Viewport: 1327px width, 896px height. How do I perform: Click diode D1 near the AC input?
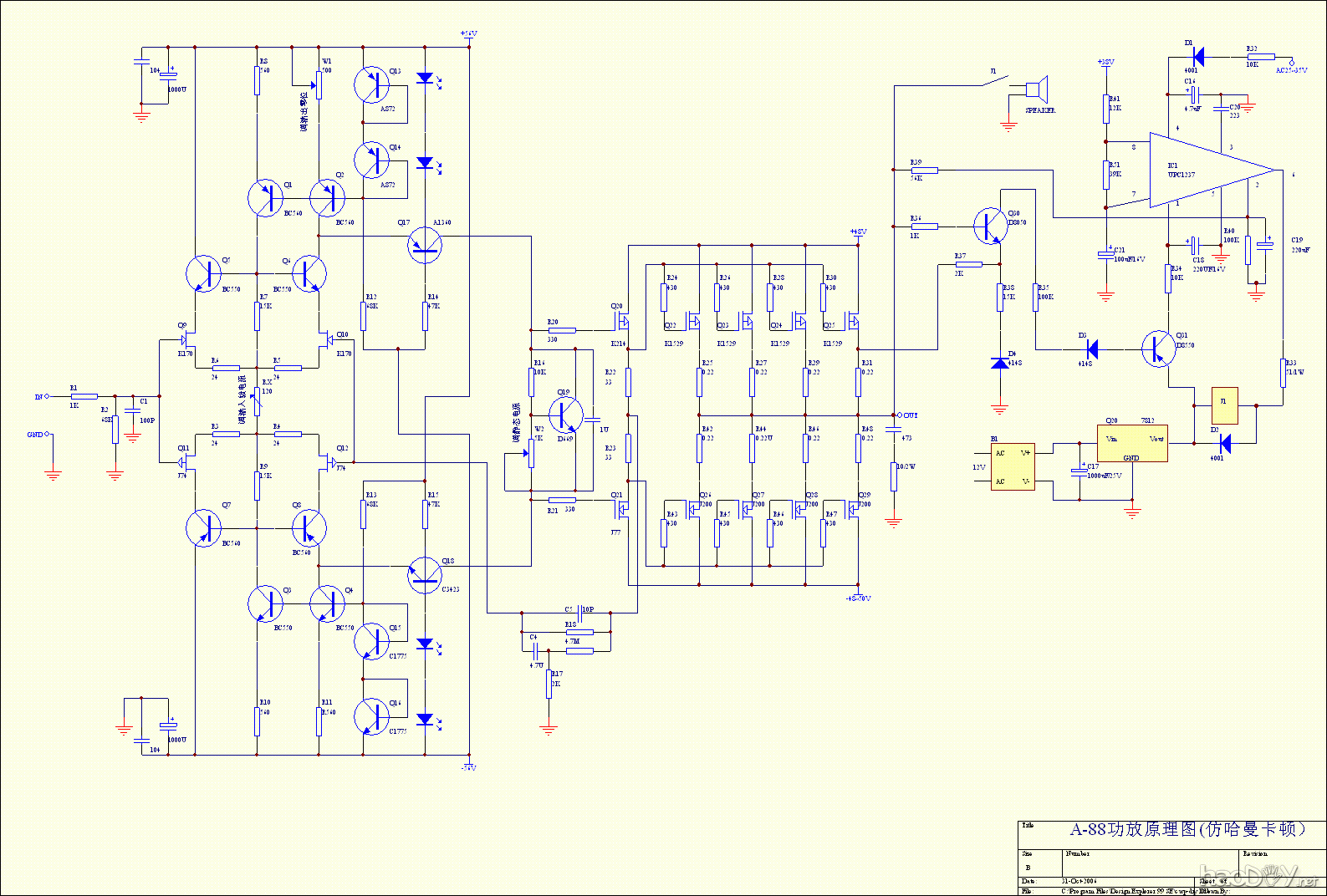click(x=1197, y=57)
